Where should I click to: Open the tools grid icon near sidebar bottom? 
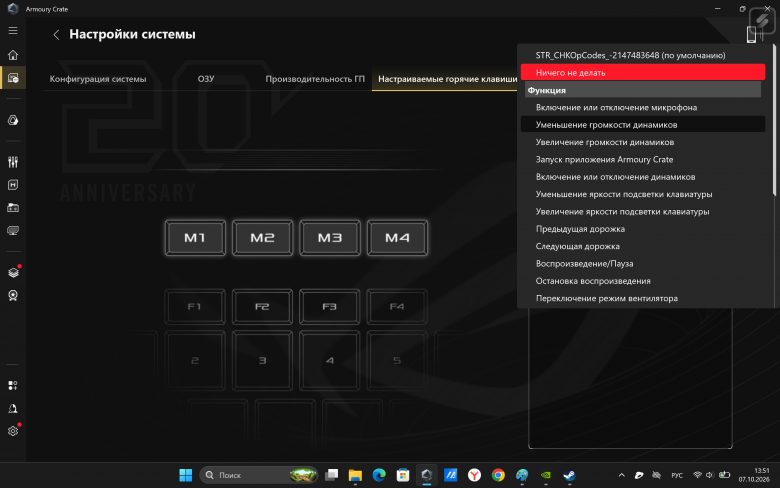tap(13, 385)
